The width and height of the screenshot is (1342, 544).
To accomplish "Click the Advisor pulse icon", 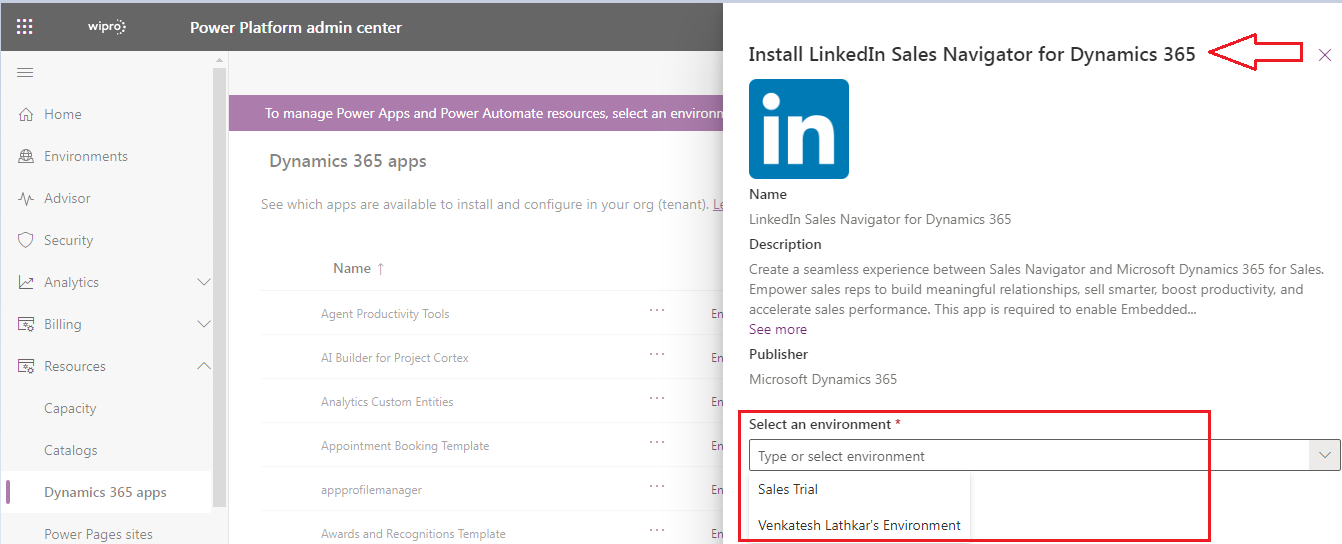I will tap(26, 198).
